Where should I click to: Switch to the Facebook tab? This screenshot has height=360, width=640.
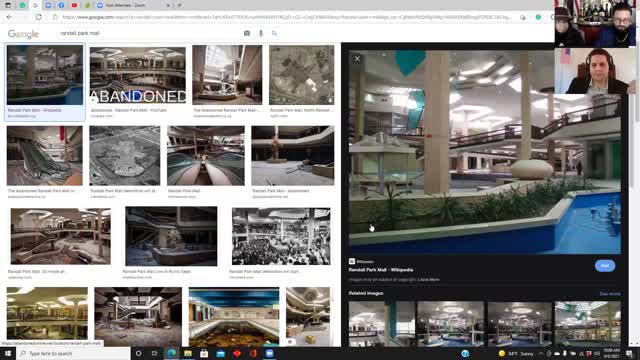[x=61, y=5]
